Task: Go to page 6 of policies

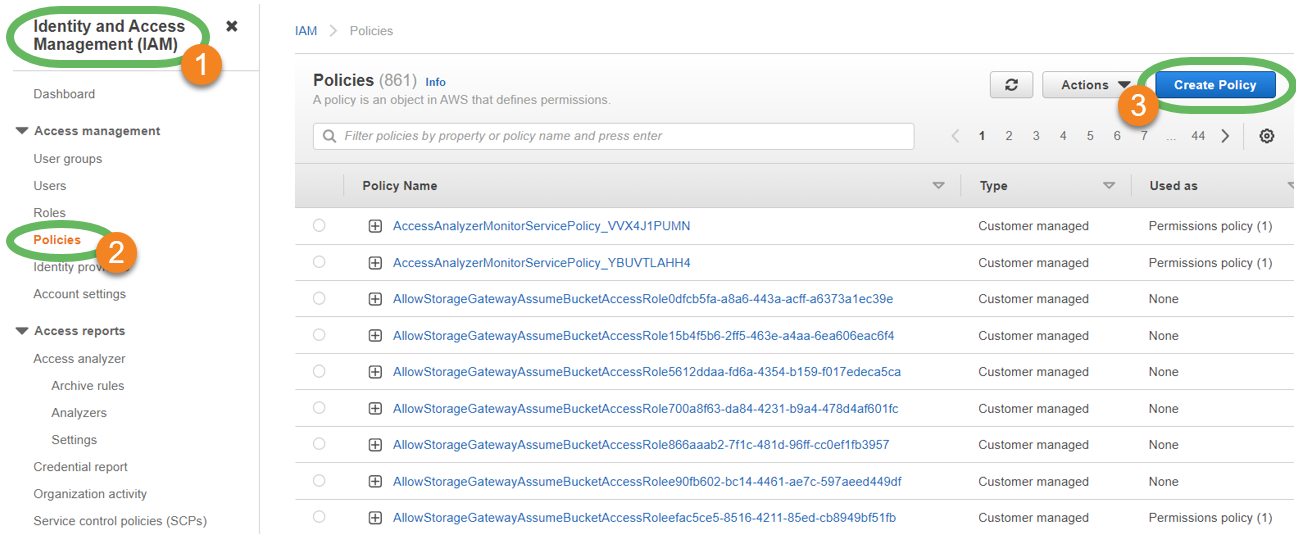Action: coord(1117,136)
